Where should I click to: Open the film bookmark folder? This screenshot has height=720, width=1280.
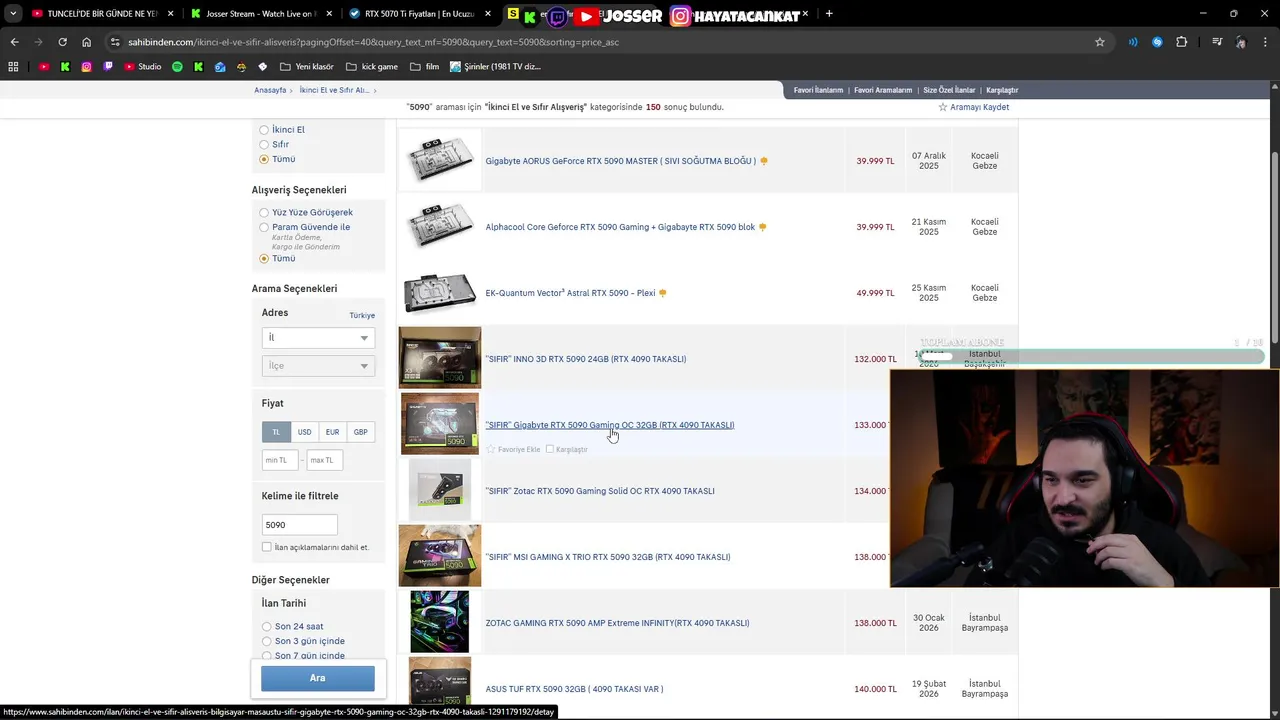[x=425, y=67]
